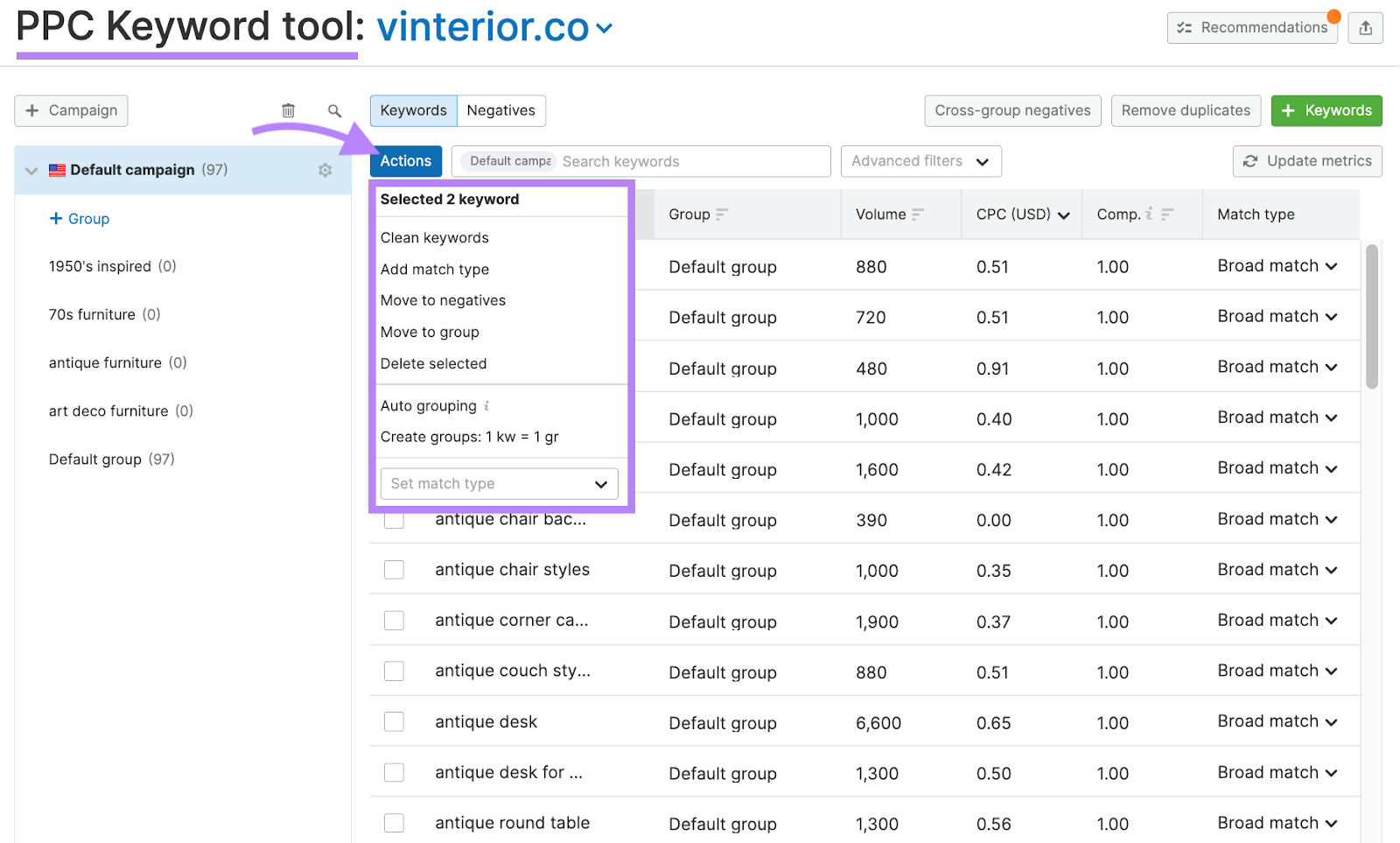Sort by Comp. column icon
1400x843 pixels.
(x=1167, y=214)
